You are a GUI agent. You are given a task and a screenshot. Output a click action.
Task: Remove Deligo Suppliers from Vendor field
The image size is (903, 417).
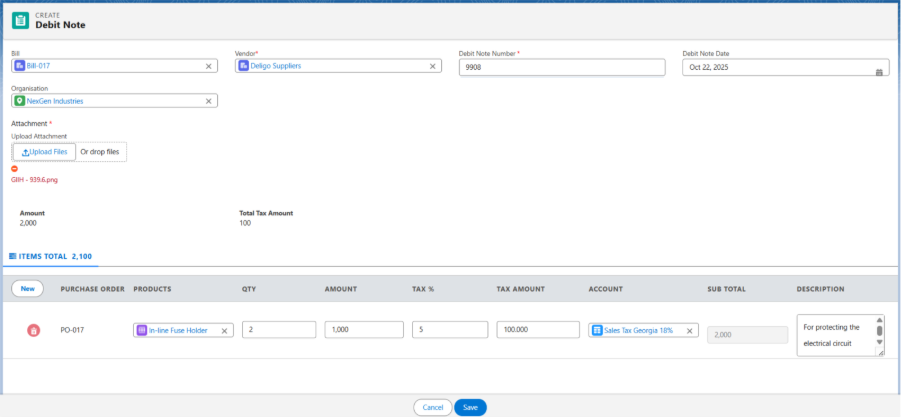click(433, 66)
